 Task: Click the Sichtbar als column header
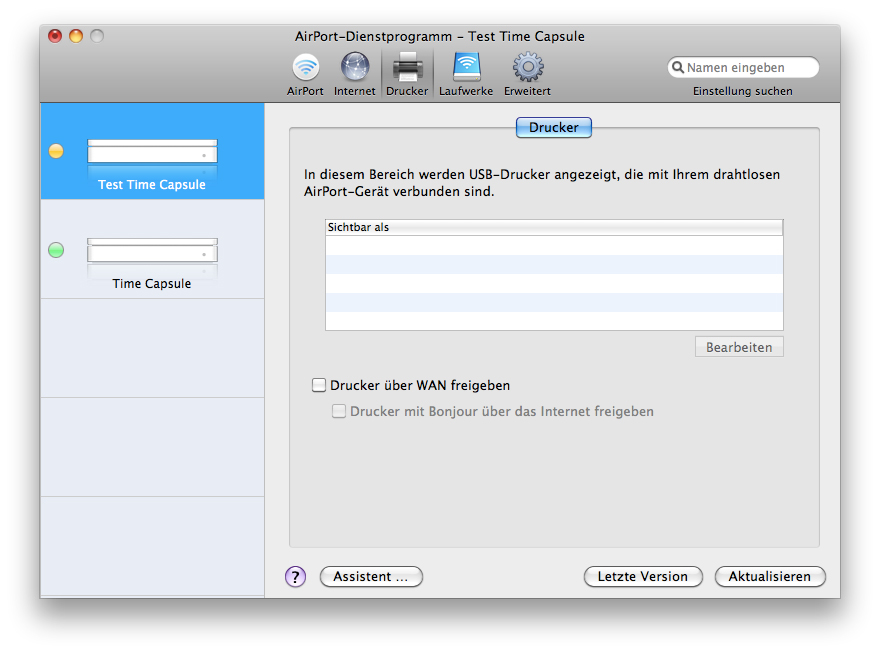tap(554, 227)
